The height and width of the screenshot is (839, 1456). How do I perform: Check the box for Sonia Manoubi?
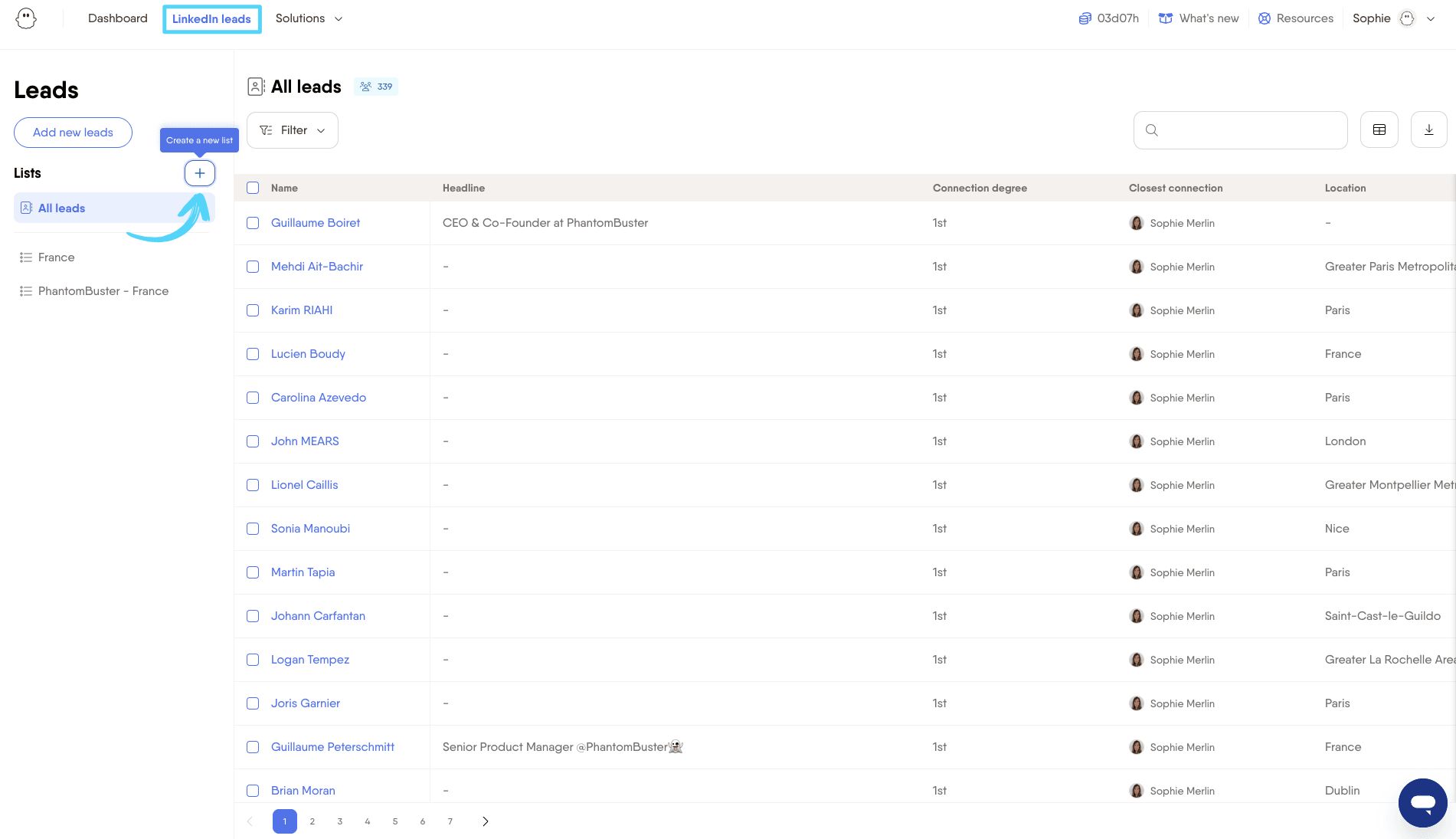[x=253, y=529]
